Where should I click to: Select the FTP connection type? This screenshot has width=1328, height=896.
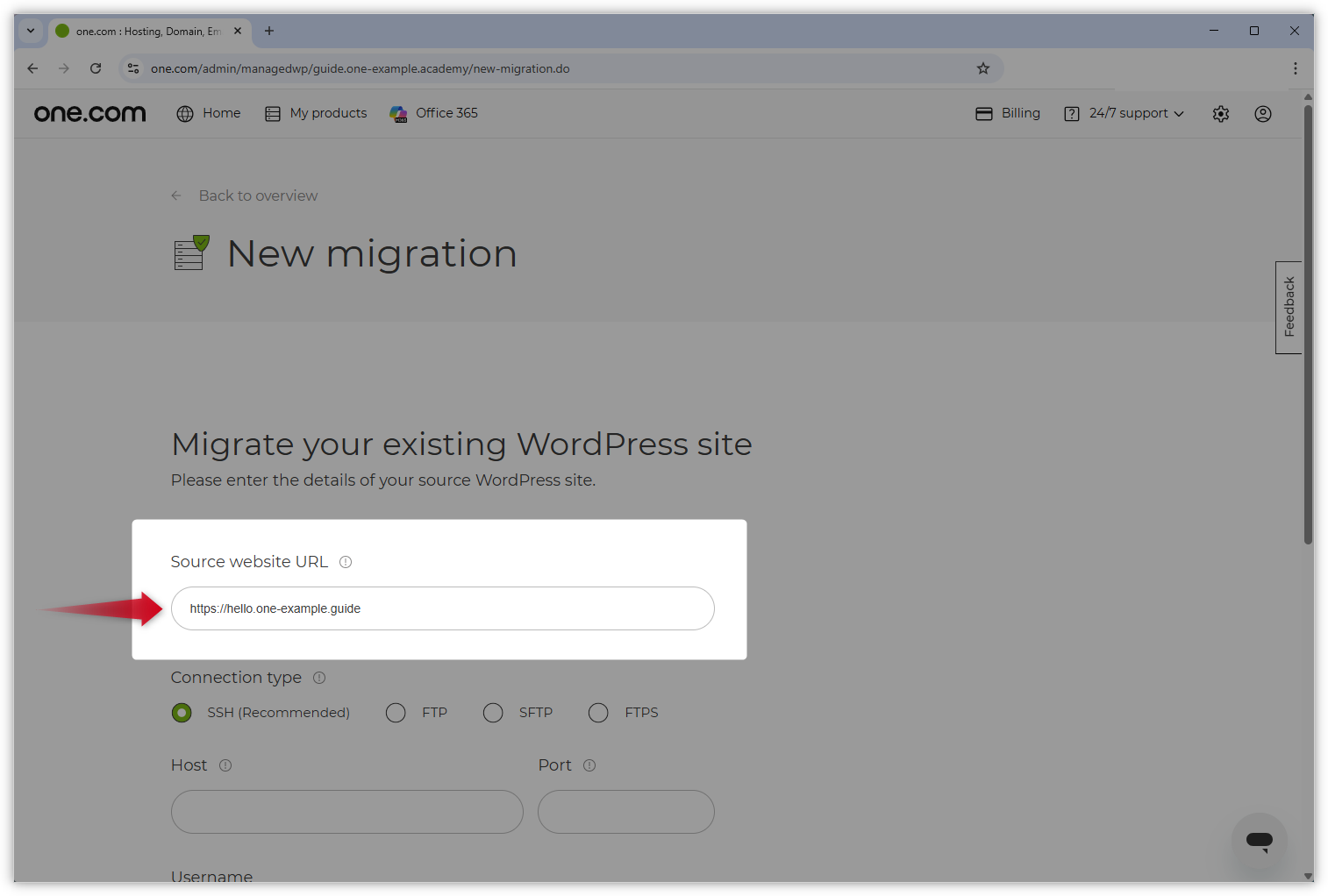(x=396, y=713)
